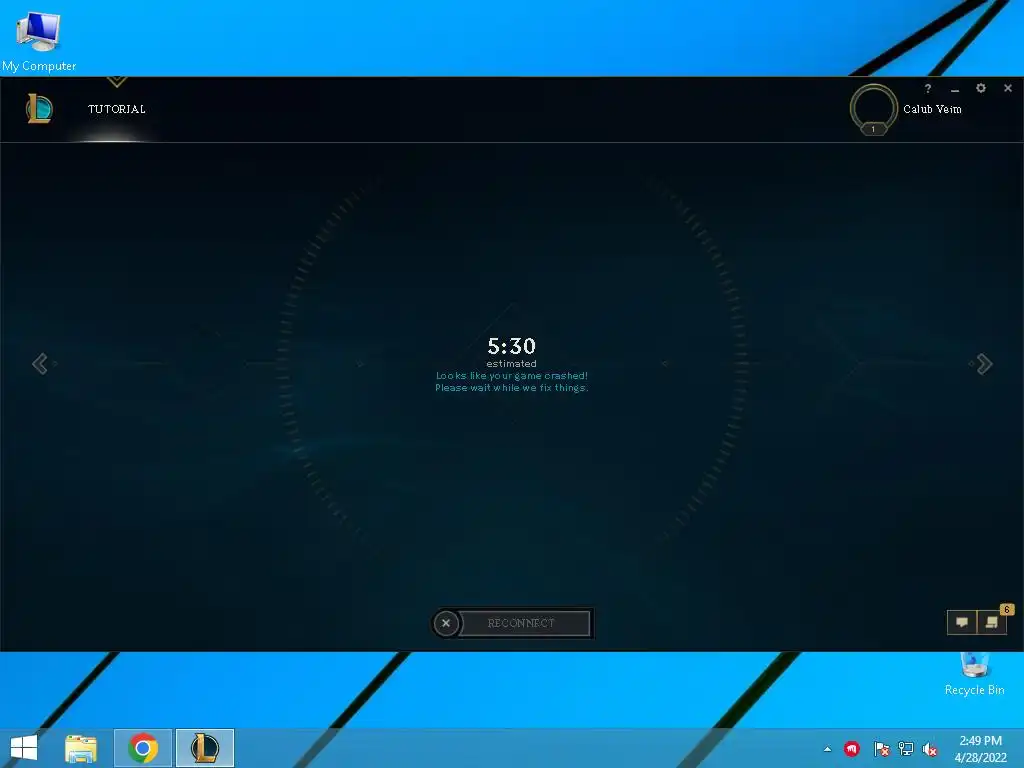1024x768 pixels.
Task: Click the 'Looks like your game crashed!' message
Action: click(x=511, y=376)
